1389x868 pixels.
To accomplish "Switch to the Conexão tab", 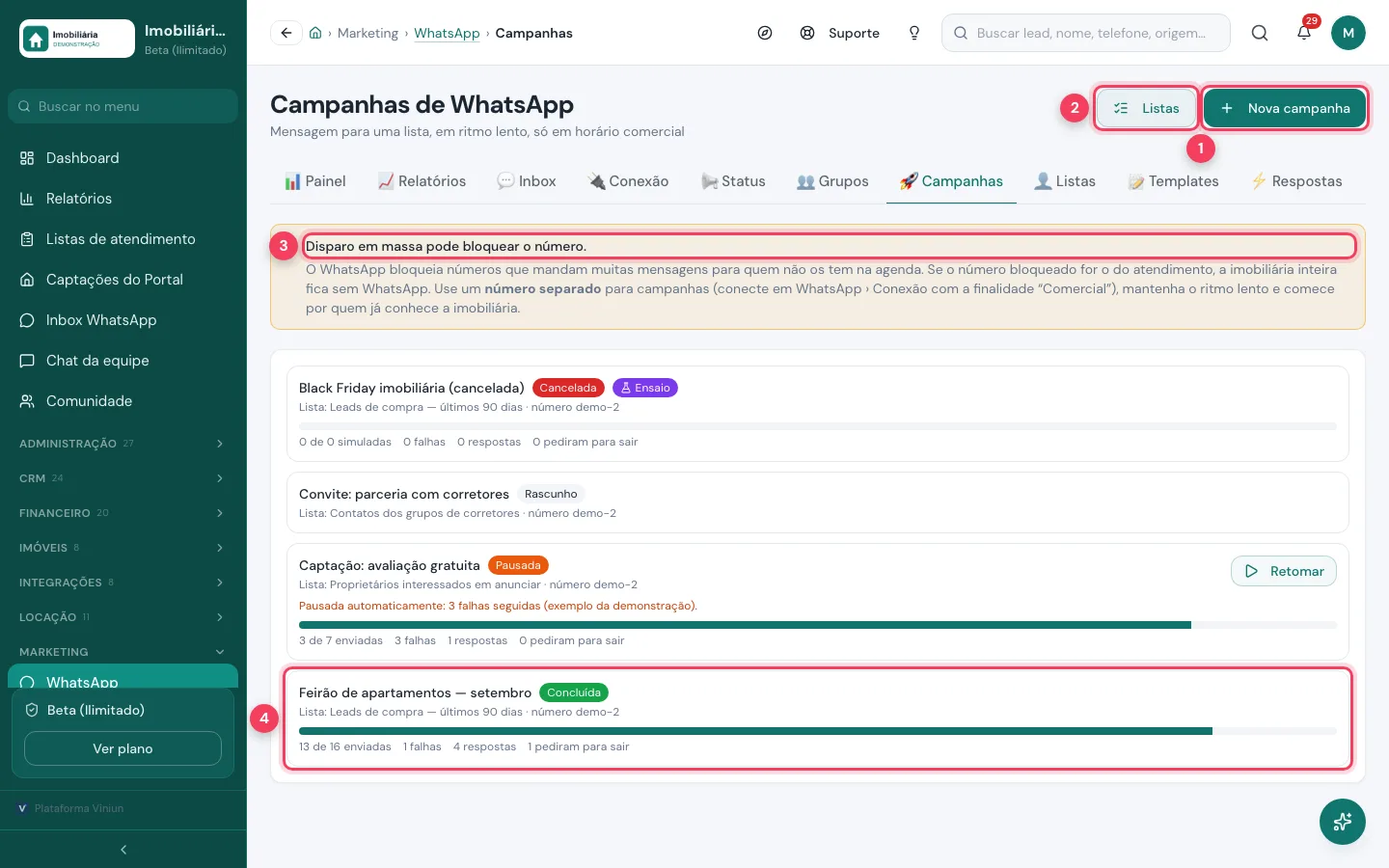I will pos(628,181).
